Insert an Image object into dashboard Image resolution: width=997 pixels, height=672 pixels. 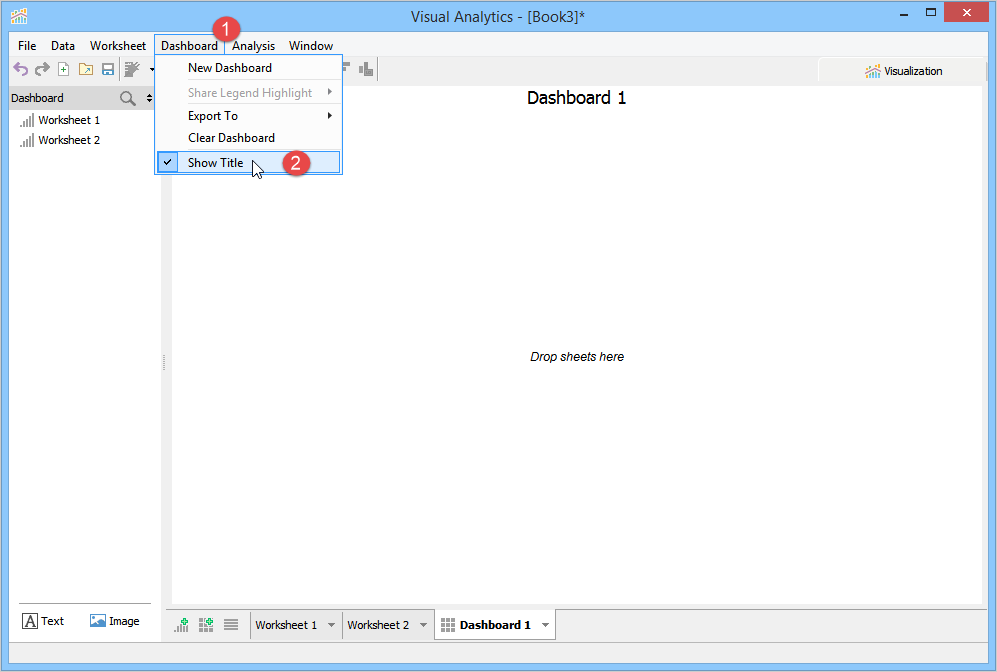(x=114, y=621)
